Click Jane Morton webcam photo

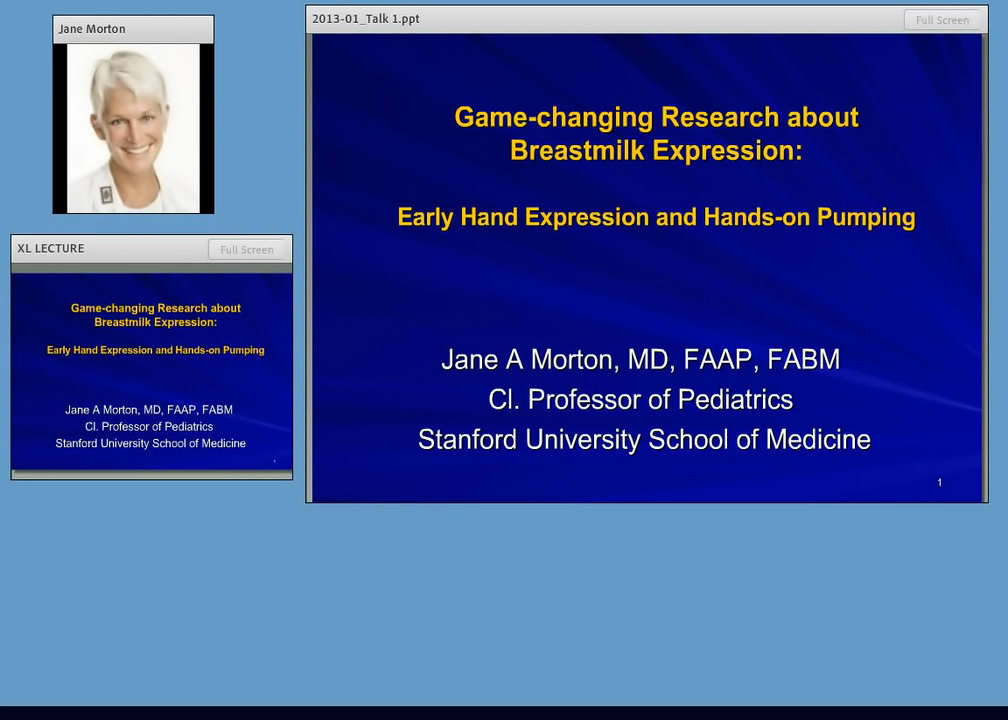[x=133, y=129]
